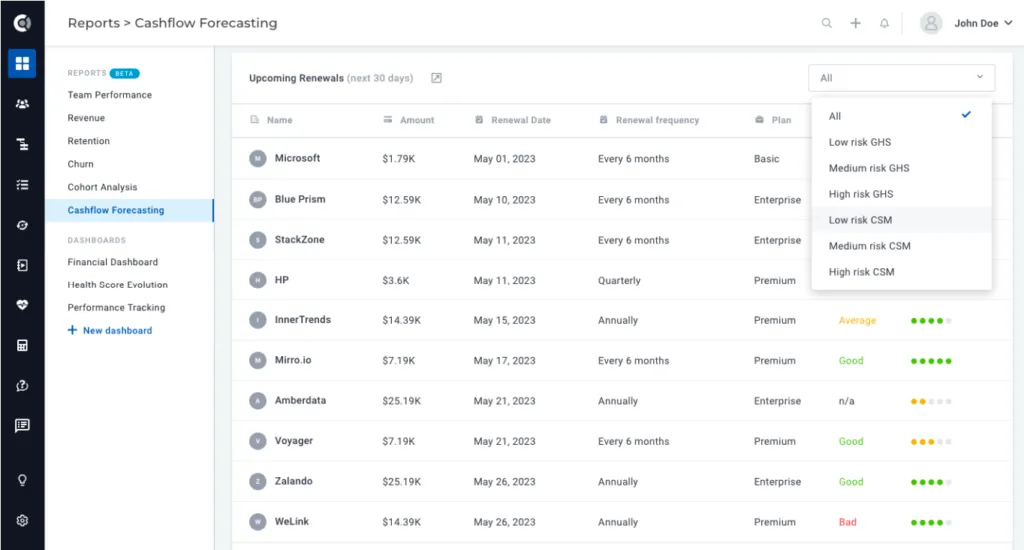Click Quarterly frequency in HP row

[x=619, y=280]
